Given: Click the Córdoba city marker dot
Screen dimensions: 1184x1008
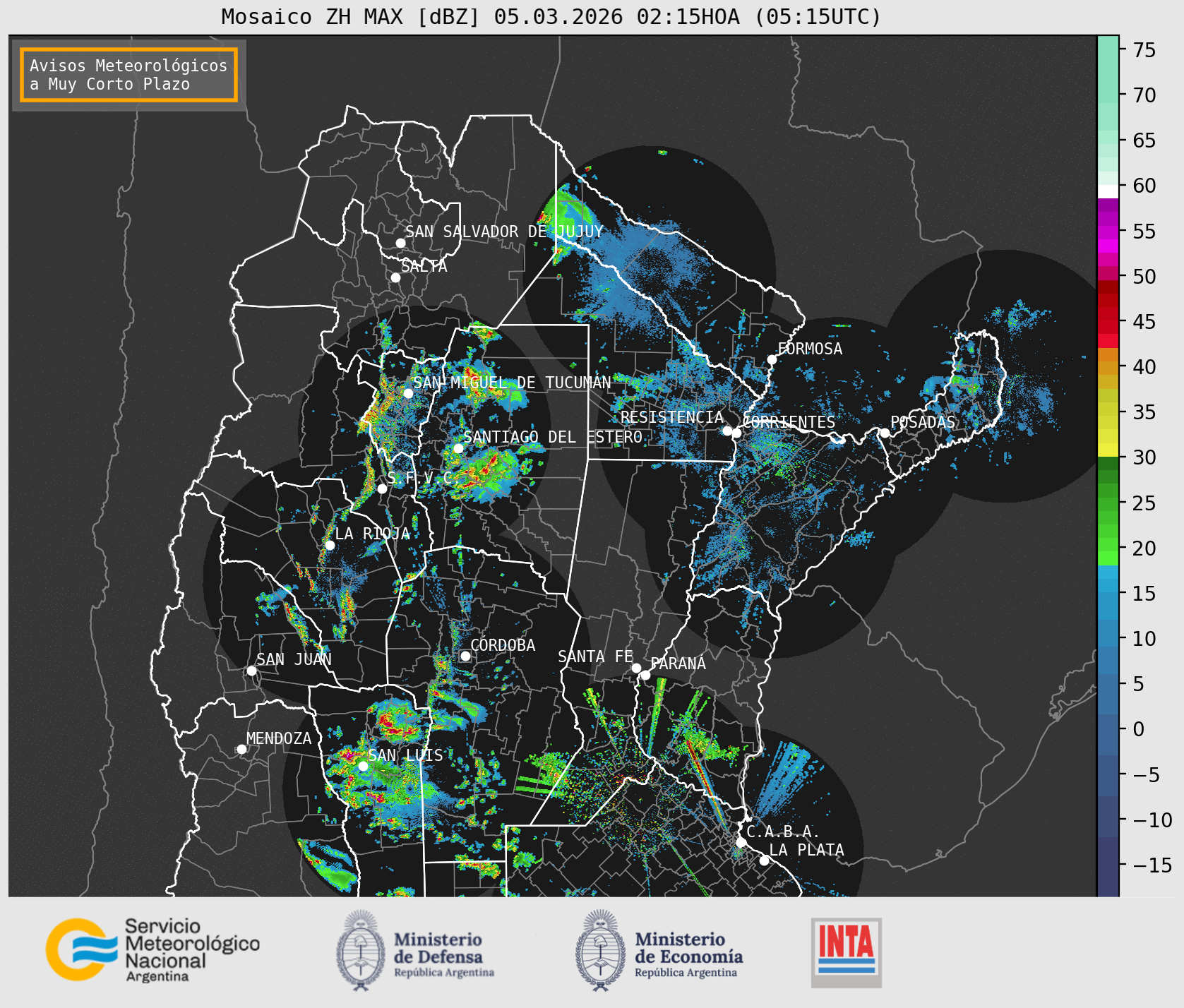Looking at the screenshot, I should point(465,656).
